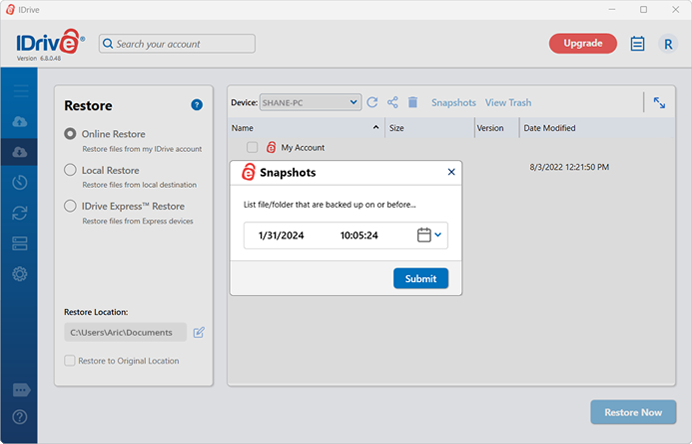Select the IDrive Express Restore option
692x444 pixels.
(x=71, y=206)
